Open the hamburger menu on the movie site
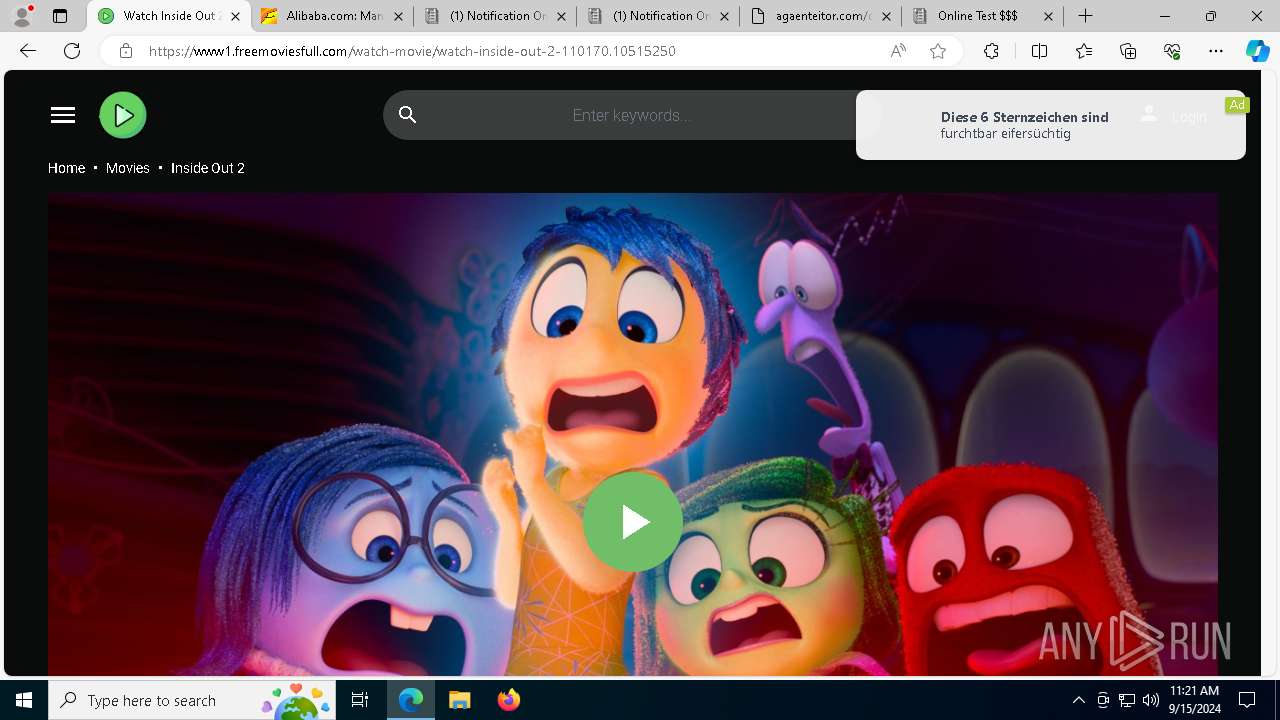The height and width of the screenshot is (720, 1280). click(63, 115)
